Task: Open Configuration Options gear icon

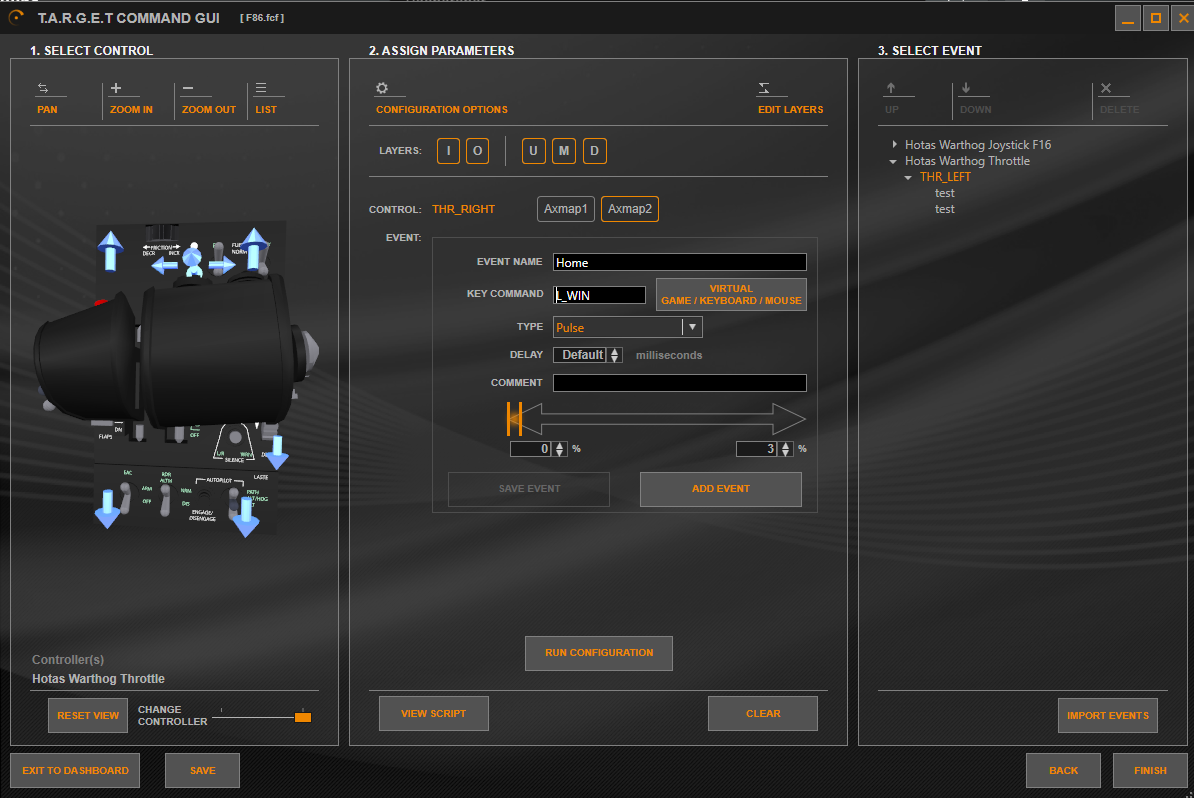Action: click(382, 89)
